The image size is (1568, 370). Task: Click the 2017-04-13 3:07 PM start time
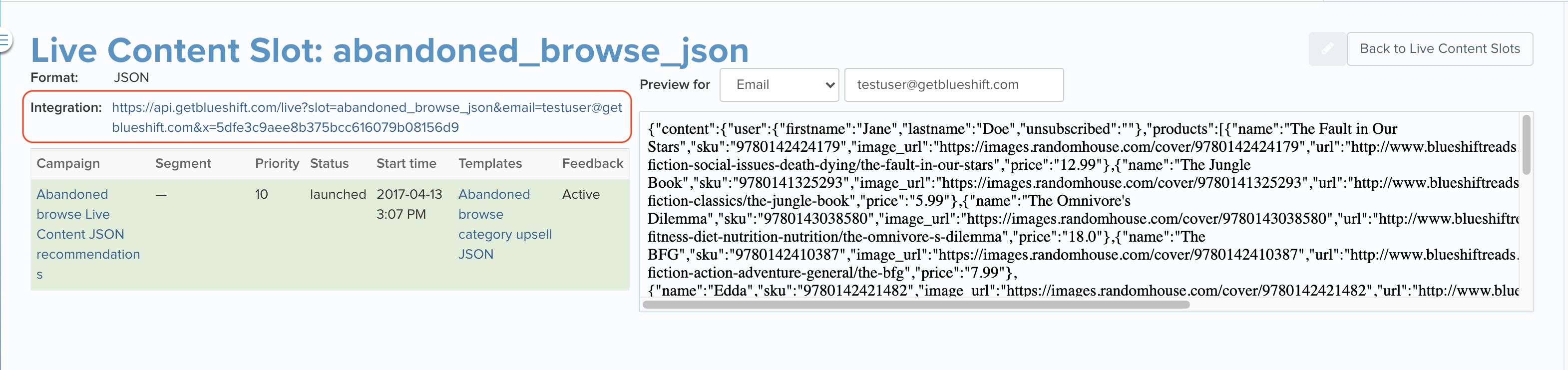coord(409,204)
